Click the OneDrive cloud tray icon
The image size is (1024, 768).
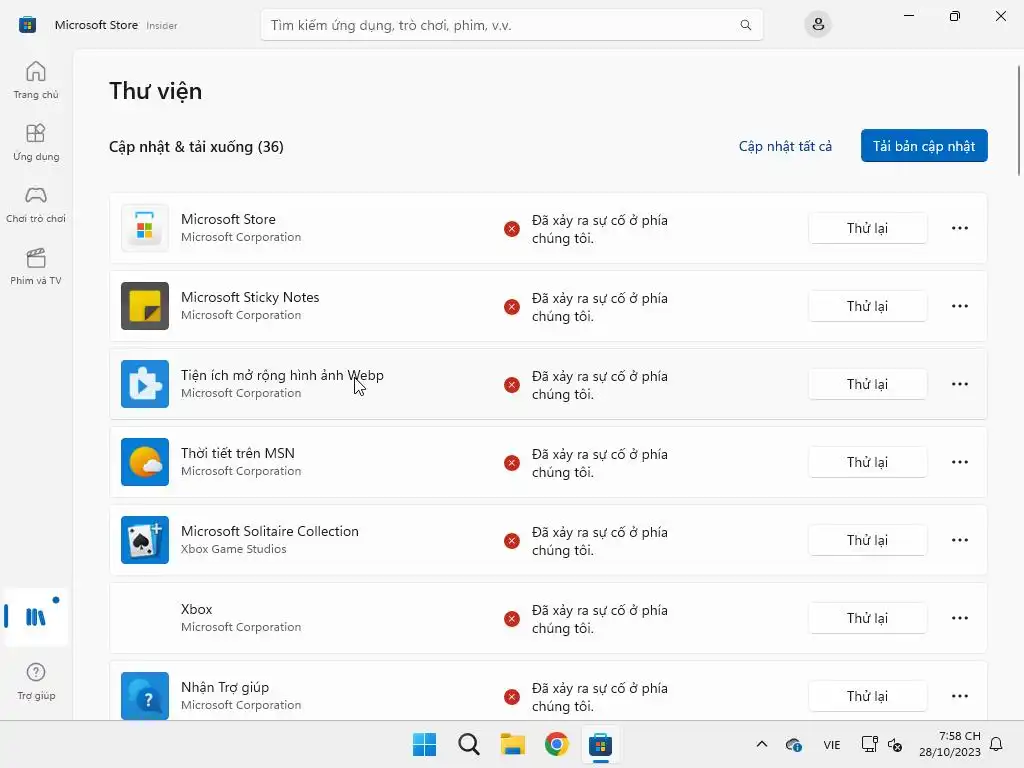click(793, 744)
